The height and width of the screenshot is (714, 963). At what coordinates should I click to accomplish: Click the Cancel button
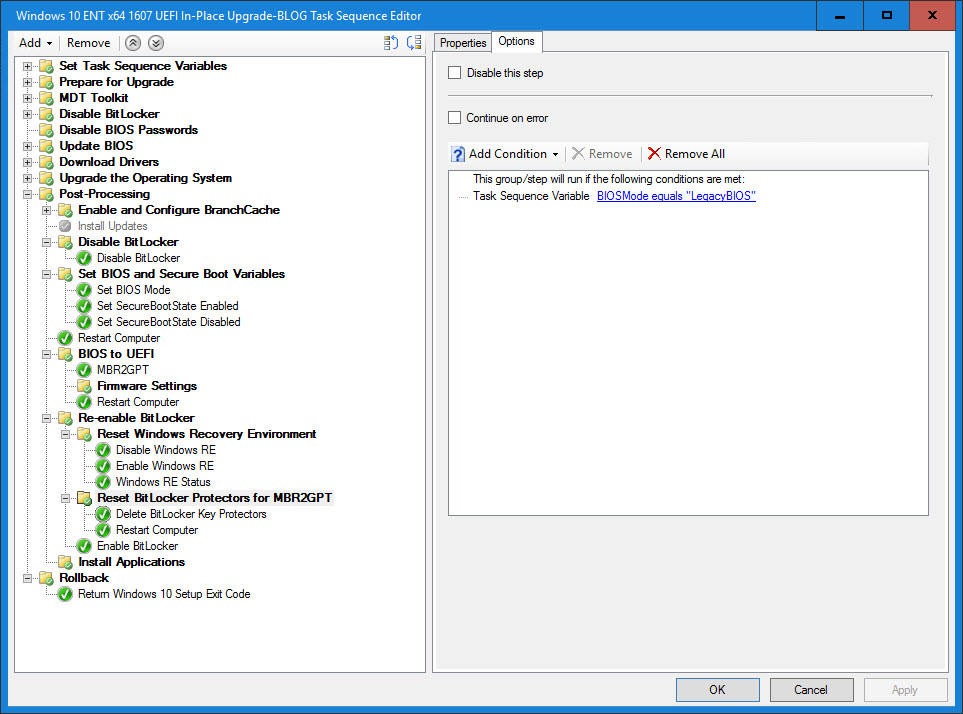click(811, 690)
